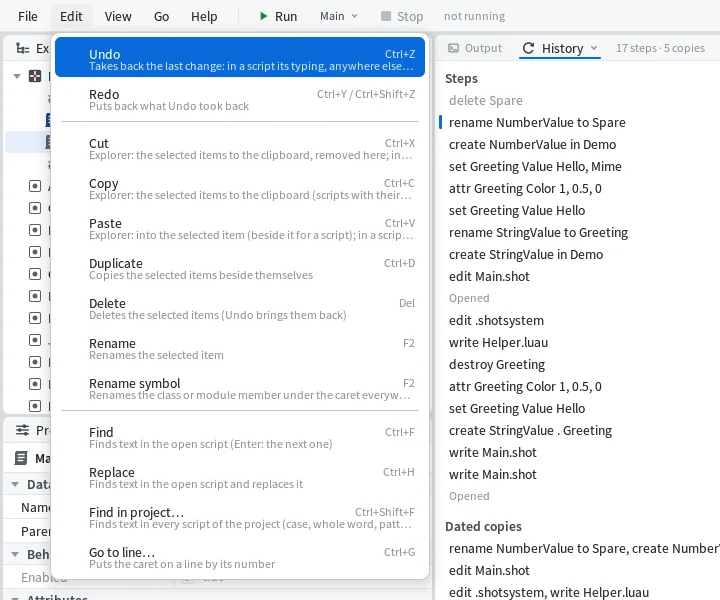Choose Duplicate from the Edit menu
Screen dimensions: 720x600
pyautogui.click(x=240, y=269)
